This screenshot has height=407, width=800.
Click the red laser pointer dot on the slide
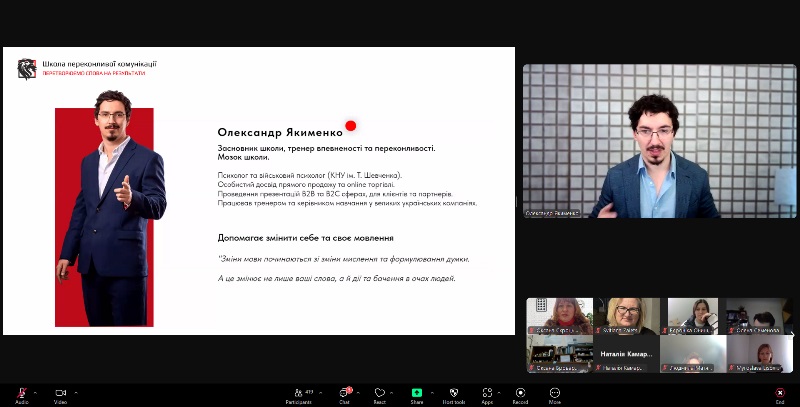351,125
